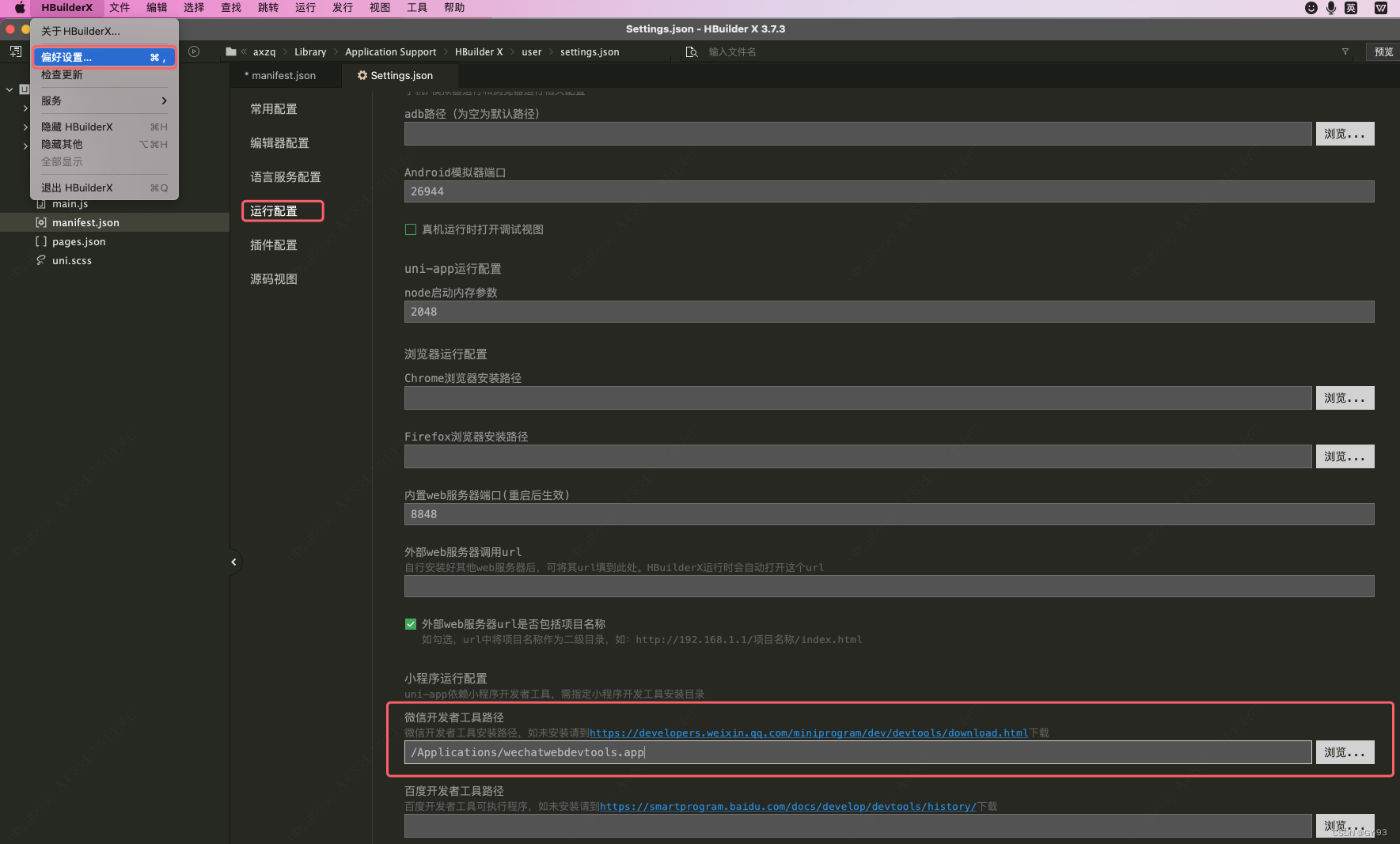The height and width of the screenshot is (844, 1400).
Task: Click the save-all toolbar icon
Action: 15,51
